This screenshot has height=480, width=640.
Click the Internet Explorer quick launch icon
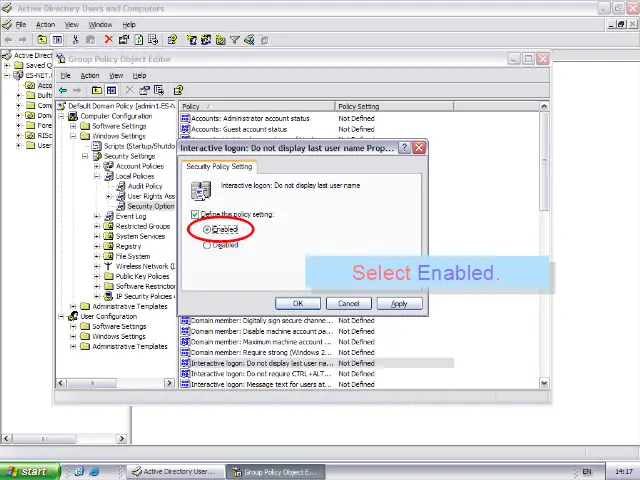click(x=94, y=471)
